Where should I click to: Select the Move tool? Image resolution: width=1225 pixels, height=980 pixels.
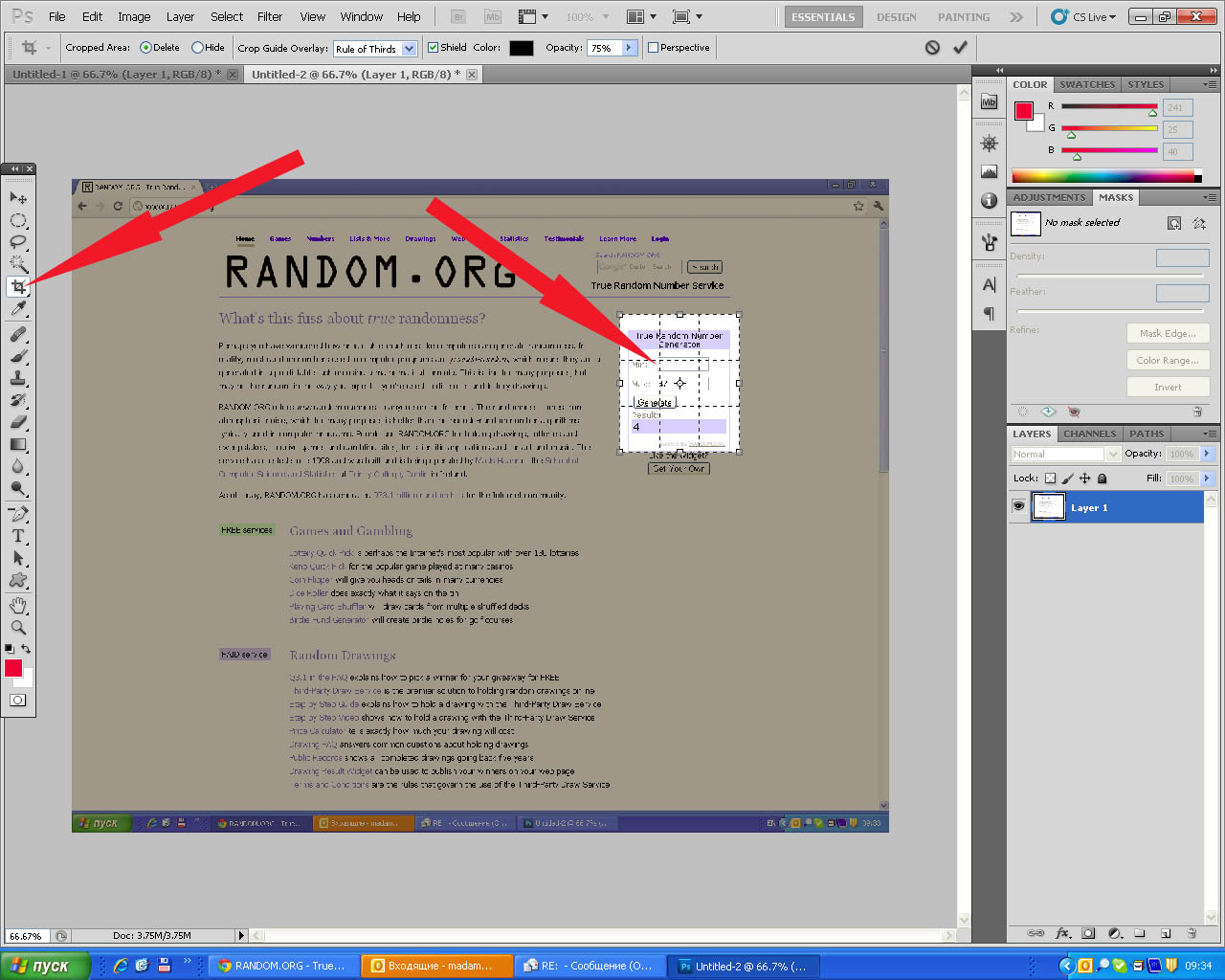pyautogui.click(x=18, y=197)
